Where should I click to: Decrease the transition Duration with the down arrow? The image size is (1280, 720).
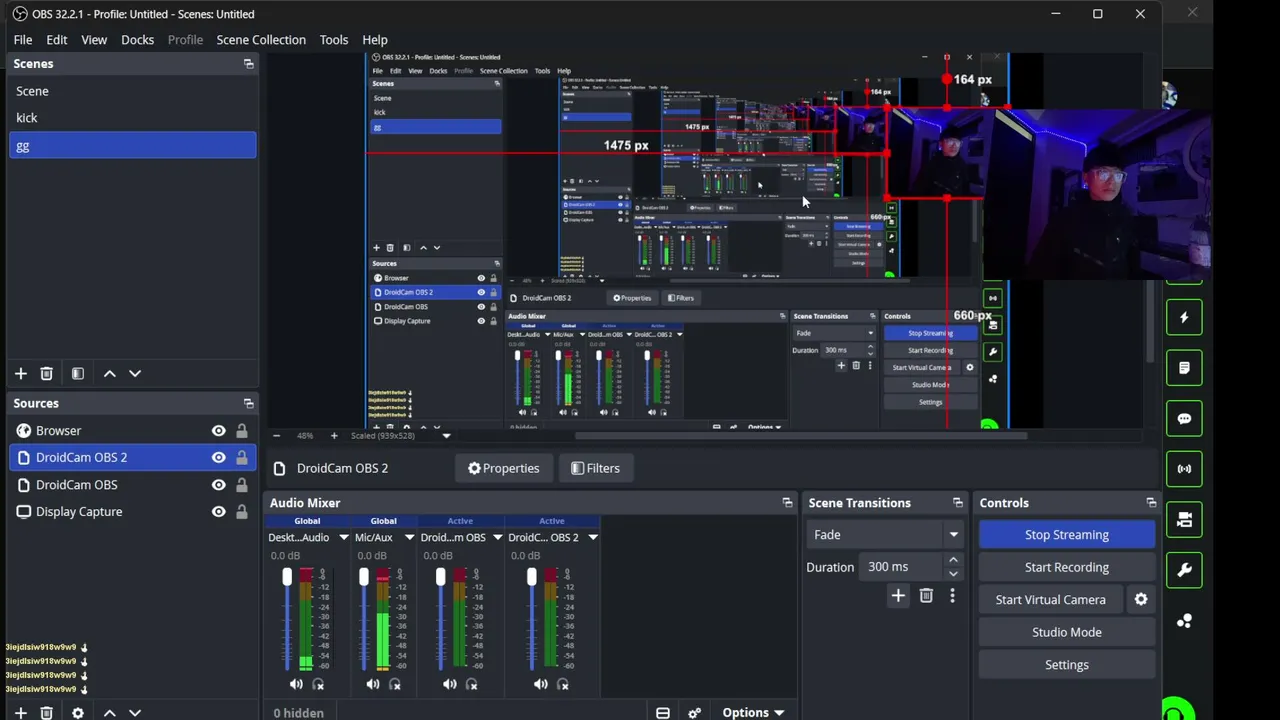click(953, 574)
